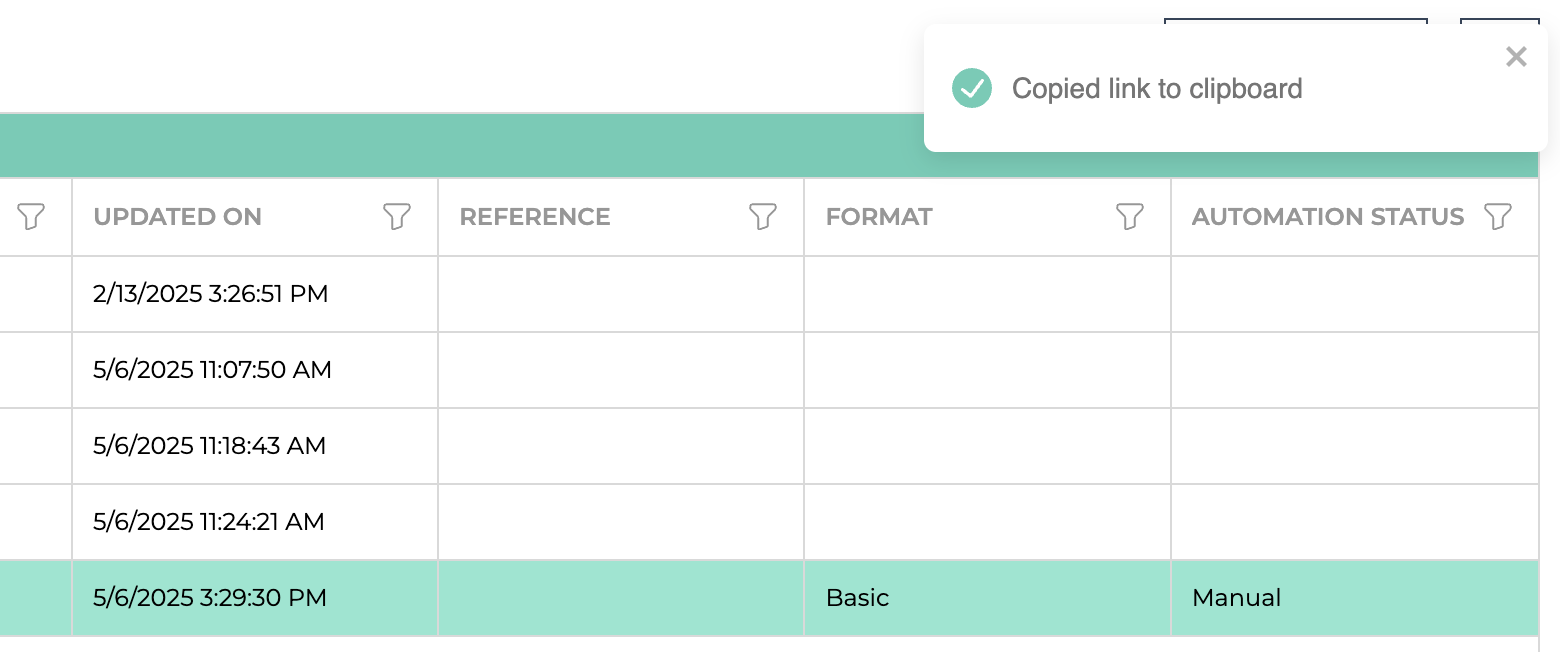1560x652 pixels.
Task: Sort by the Updated On header
Action: click(x=177, y=217)
